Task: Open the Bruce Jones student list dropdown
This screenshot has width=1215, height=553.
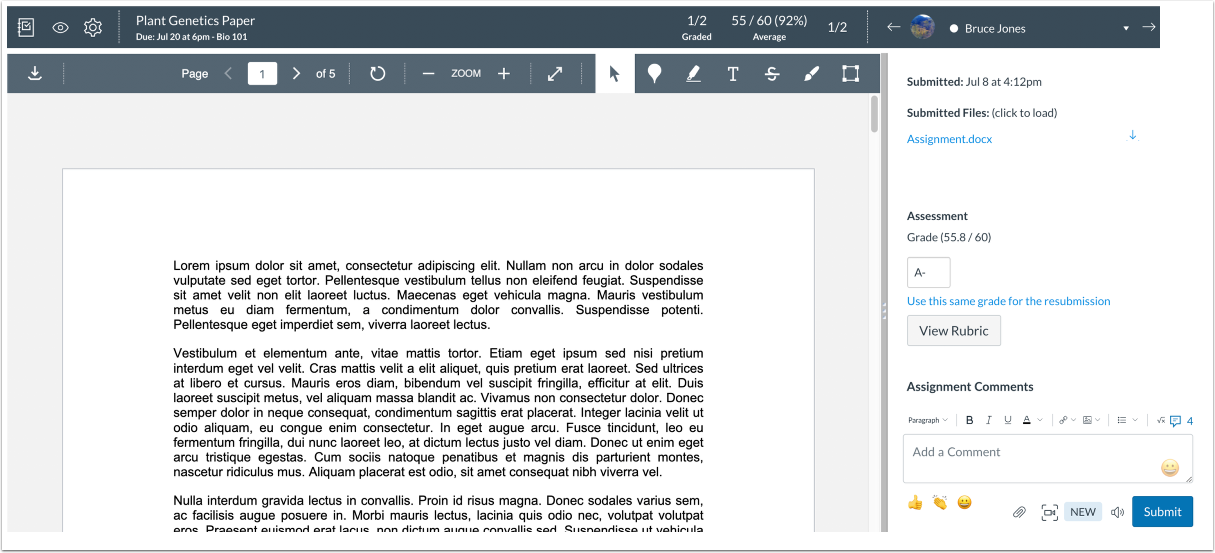Action: (1127, 29)
